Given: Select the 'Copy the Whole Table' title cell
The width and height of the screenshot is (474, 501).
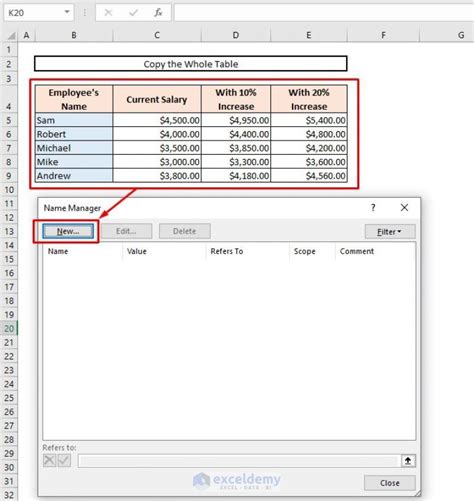Looking at the screenshot, I should point(191,64).
